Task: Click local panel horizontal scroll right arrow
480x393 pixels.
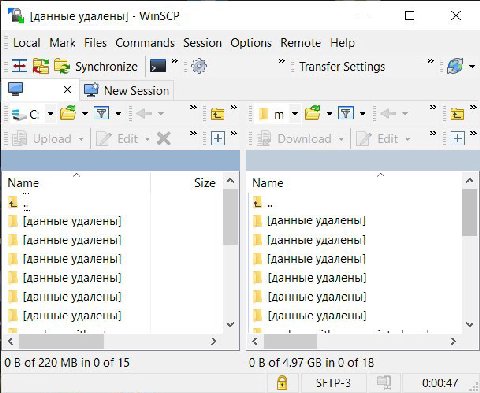Action: pyautogui.click(x=213, y=341)
